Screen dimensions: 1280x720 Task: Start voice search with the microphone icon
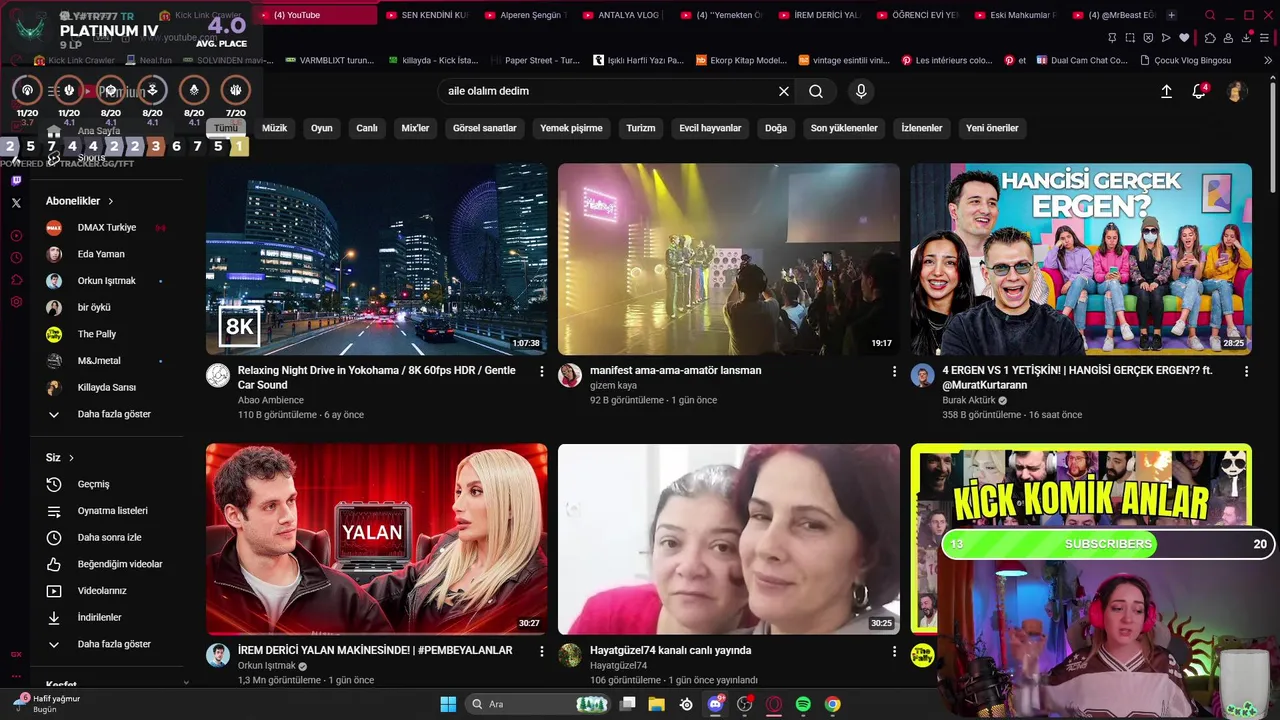[861, 91]
